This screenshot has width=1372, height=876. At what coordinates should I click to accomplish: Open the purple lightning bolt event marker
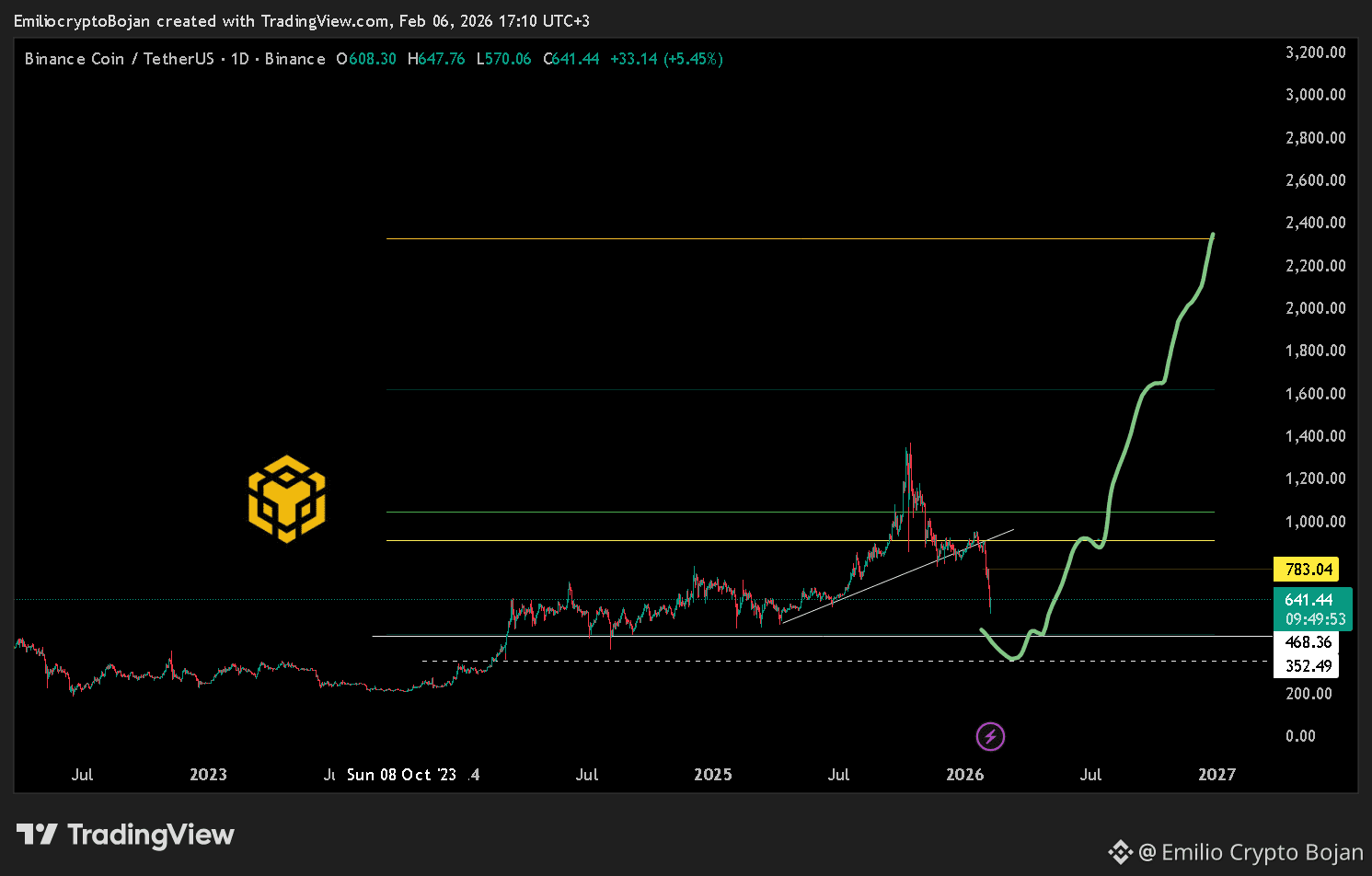tap(990, 736)
